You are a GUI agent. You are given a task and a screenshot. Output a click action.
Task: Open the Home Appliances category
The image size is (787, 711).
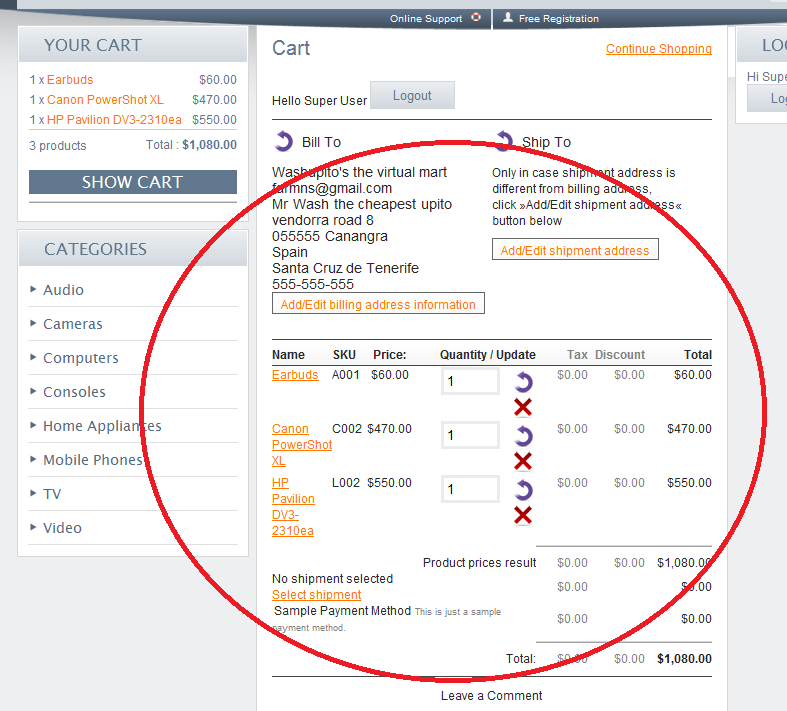tap(102, 426)
